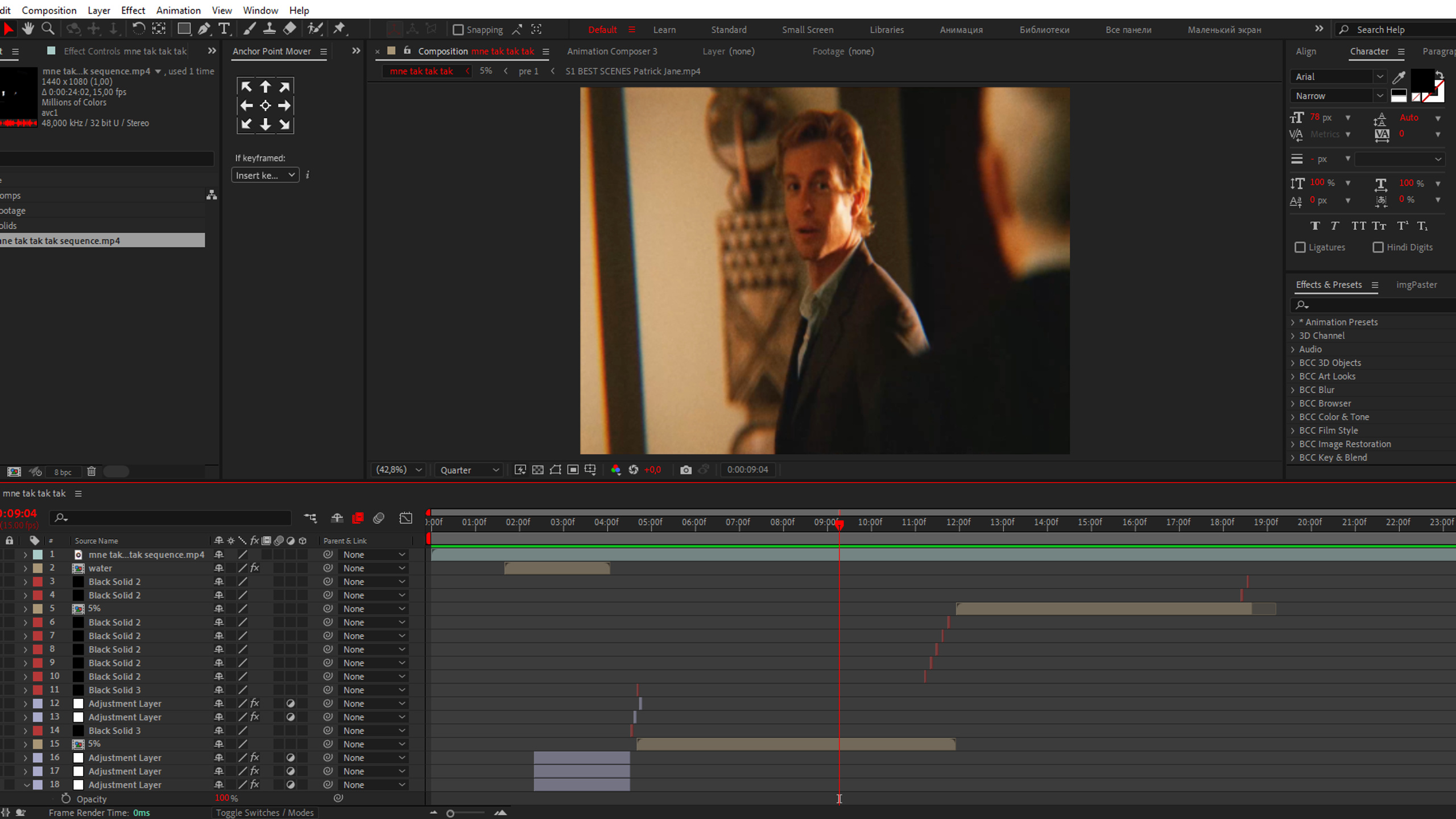Click the trash delete icon in project panel

click(91, 471)
